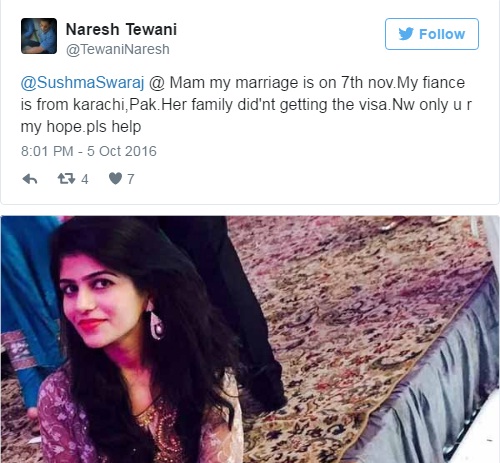Retweet using the retweet icon
500x463 pixels.
click(66, 179)
